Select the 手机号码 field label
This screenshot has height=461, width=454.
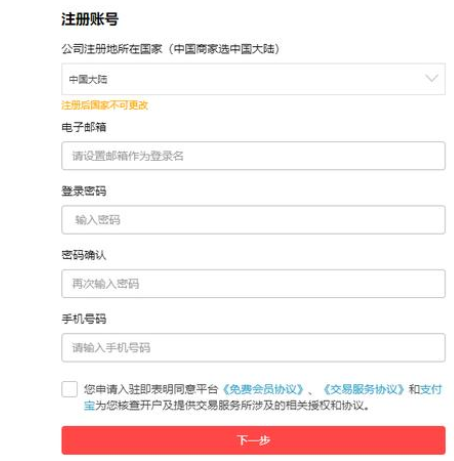tap(84, 319)
